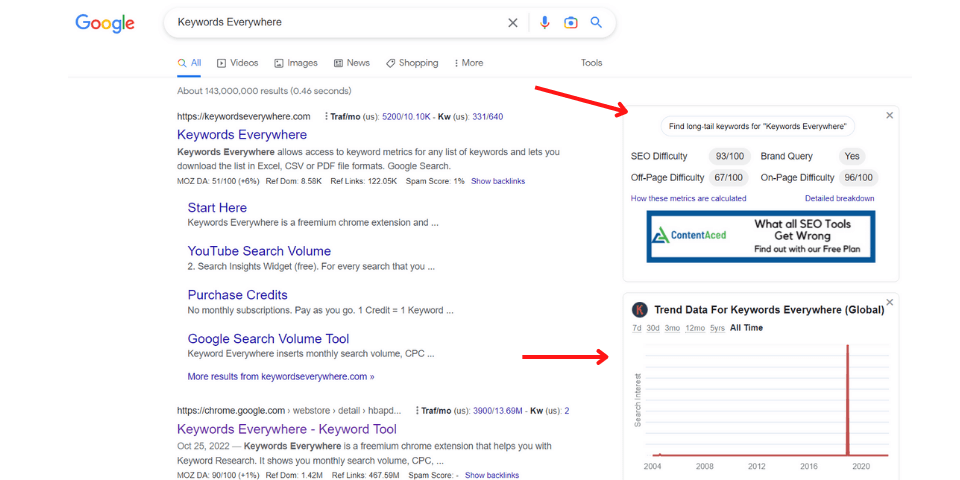Click the https://keywordseverywhere.com URL text

[244, 116]
